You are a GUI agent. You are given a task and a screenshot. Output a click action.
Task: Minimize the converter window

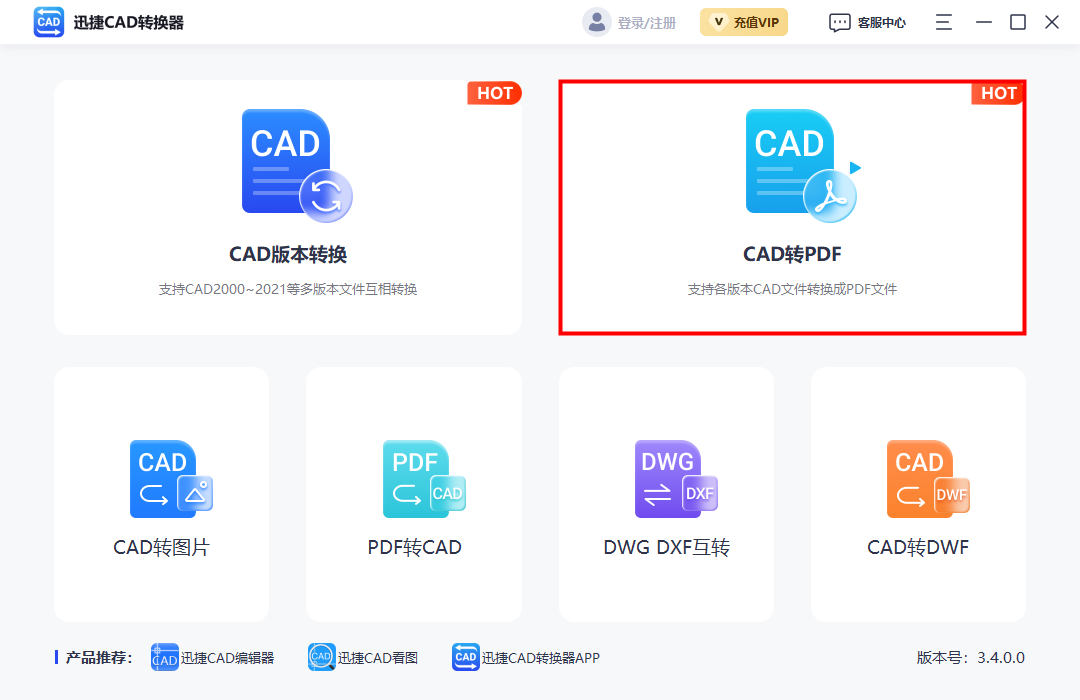coord(984,22)
